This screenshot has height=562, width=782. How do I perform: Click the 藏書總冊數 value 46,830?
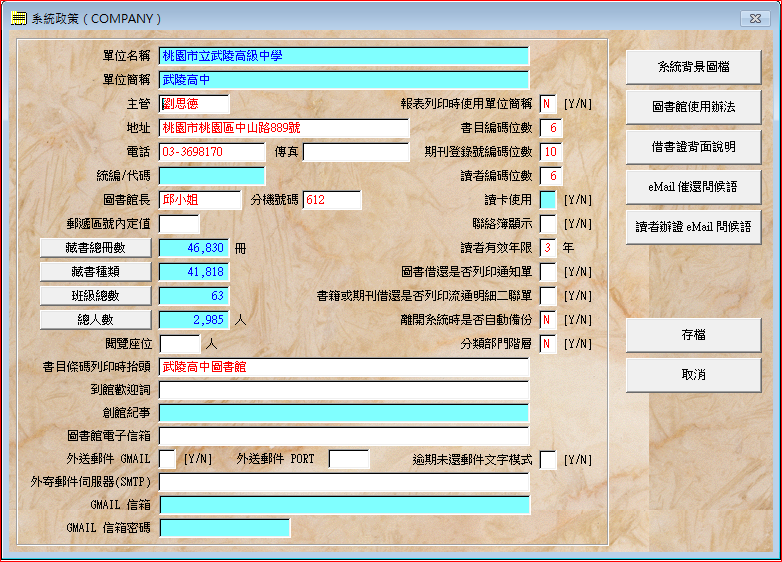194,248
